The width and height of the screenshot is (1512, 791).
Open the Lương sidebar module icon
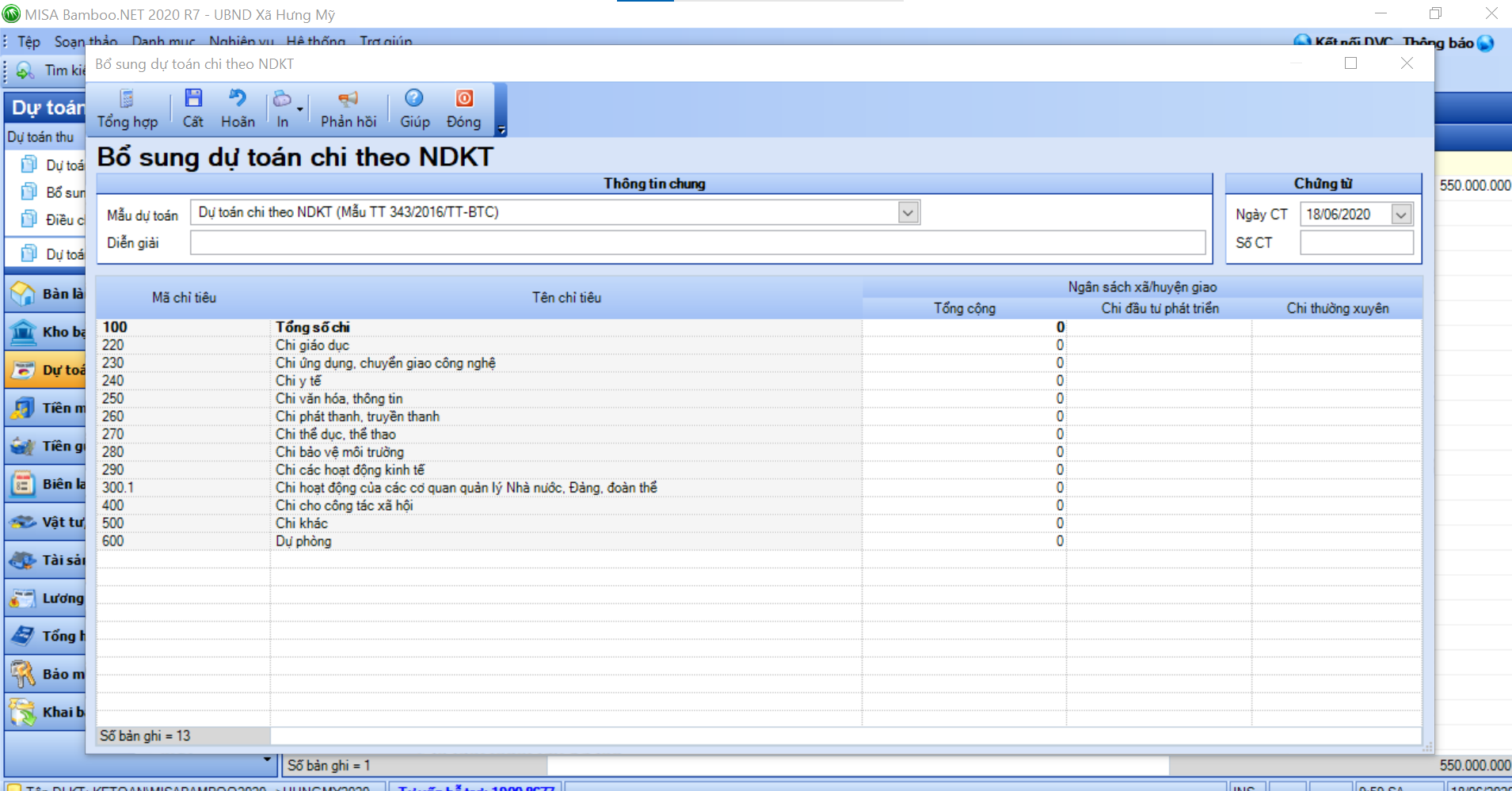pos(23,599)
